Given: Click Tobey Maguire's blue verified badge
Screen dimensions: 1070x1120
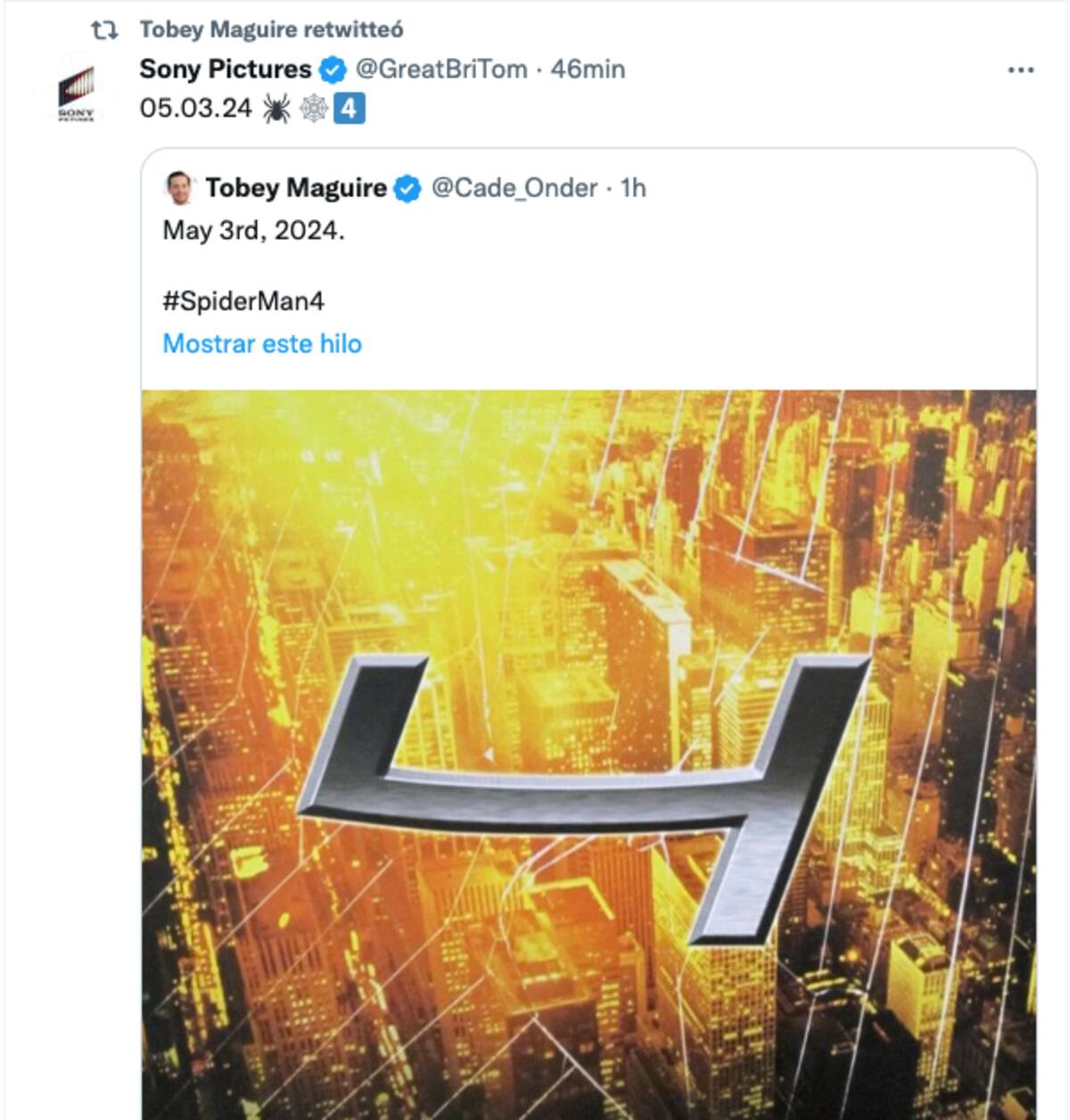Looking at the screenshot, I should click(407, 188).
